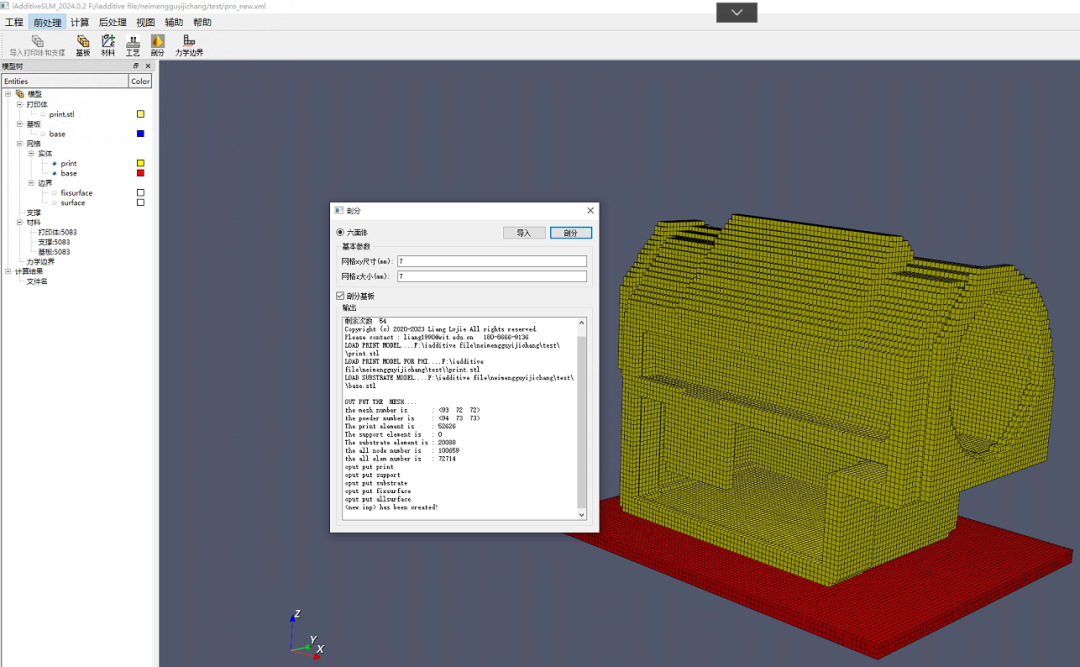Collapse the 计算结果 tree node
The width and height of the screenshot is (1080, 667).
8,271
